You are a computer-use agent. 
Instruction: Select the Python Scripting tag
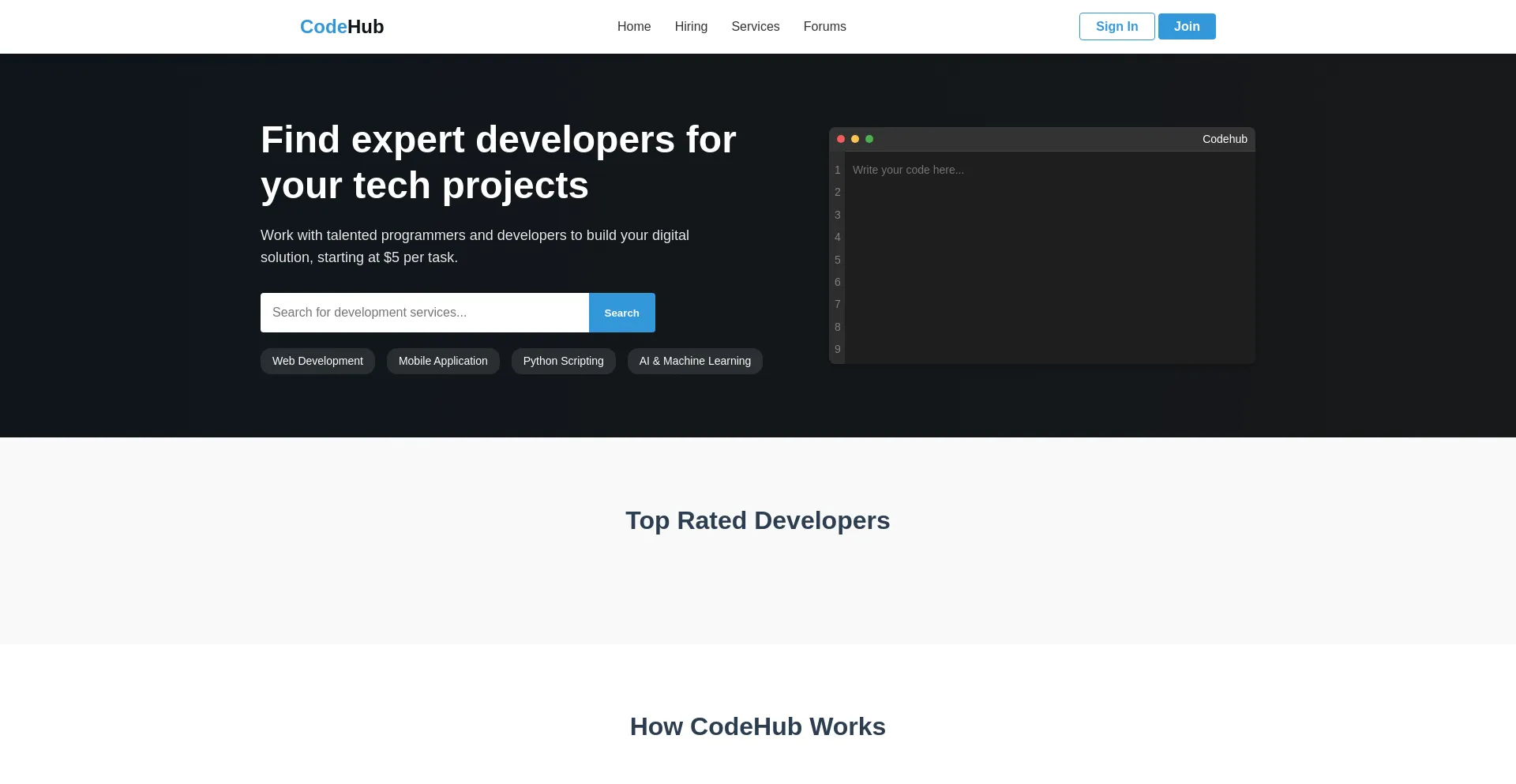(x=563, y=361)
